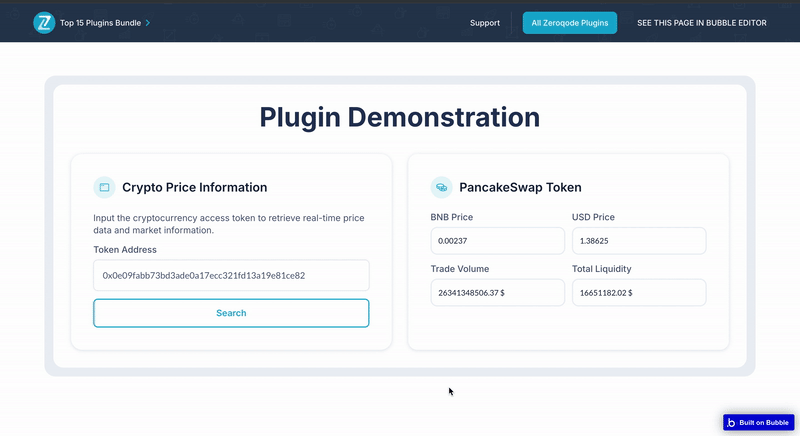Click the Crypto Price Information card icon

click(x=104, y=187)
